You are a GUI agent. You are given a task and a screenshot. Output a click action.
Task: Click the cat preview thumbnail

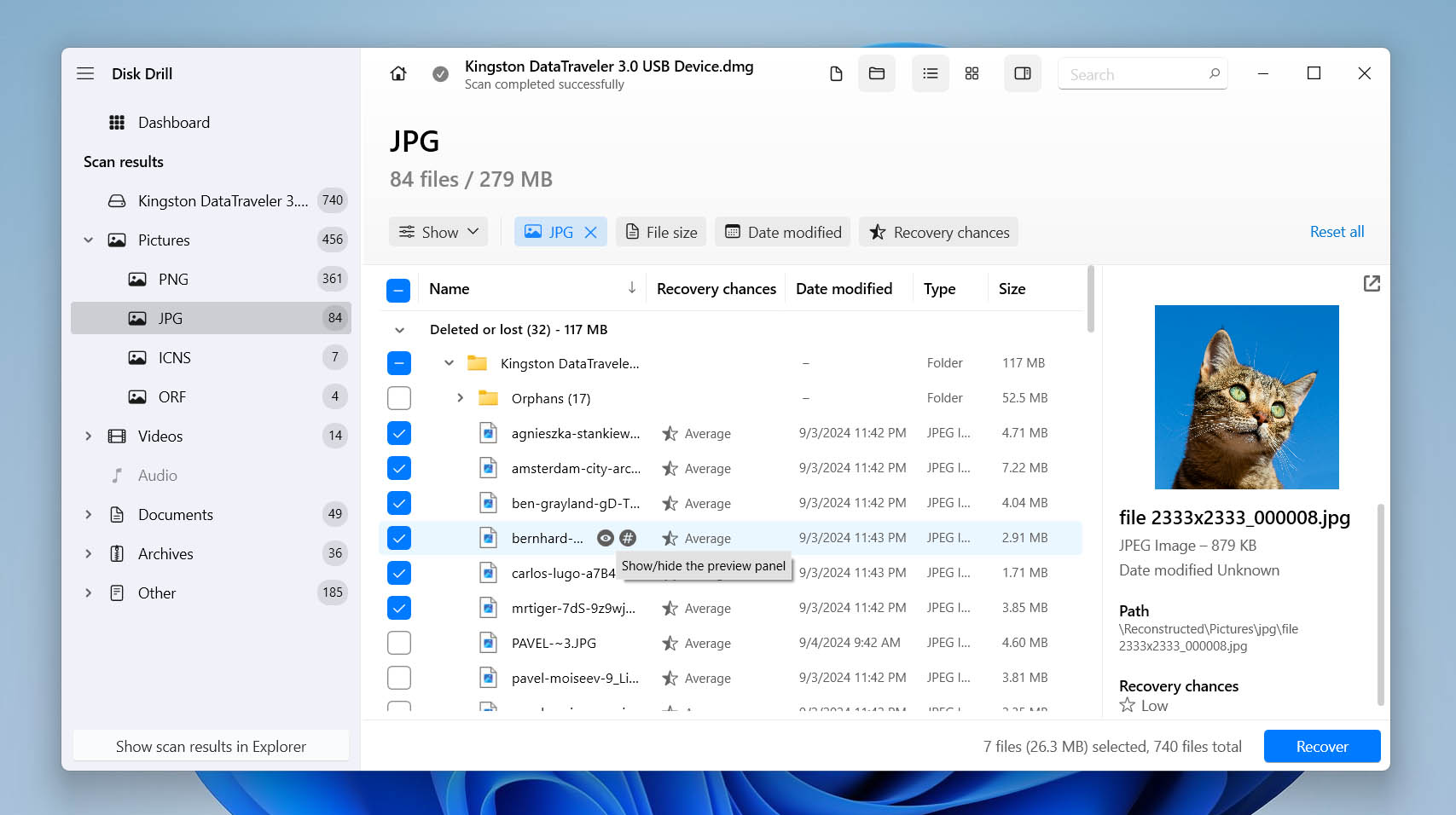[x=1247, y=397]
